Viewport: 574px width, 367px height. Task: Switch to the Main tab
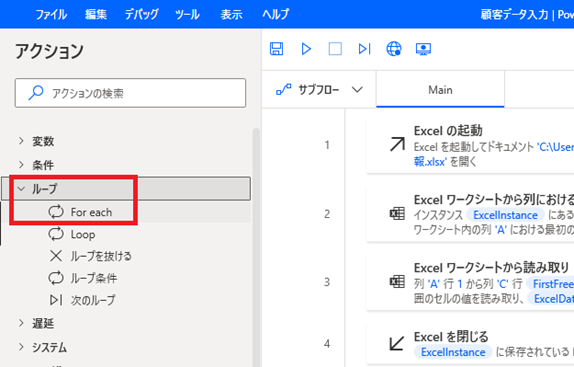(x=440, y=90)
